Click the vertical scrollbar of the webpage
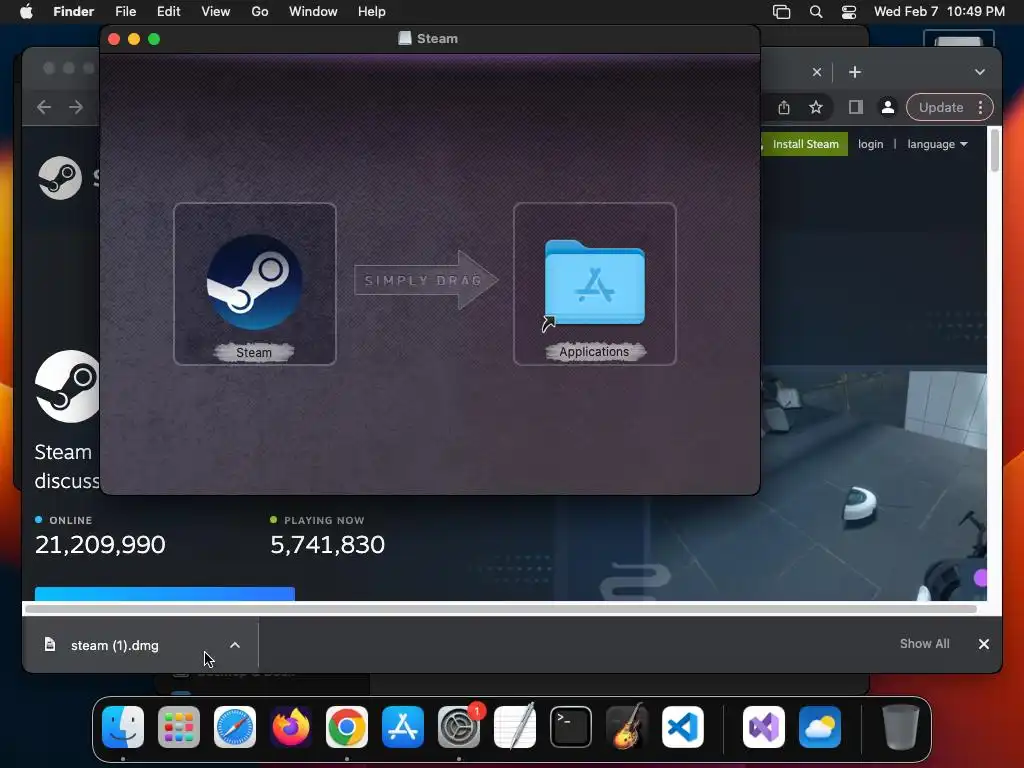 [x=995, y=150]
